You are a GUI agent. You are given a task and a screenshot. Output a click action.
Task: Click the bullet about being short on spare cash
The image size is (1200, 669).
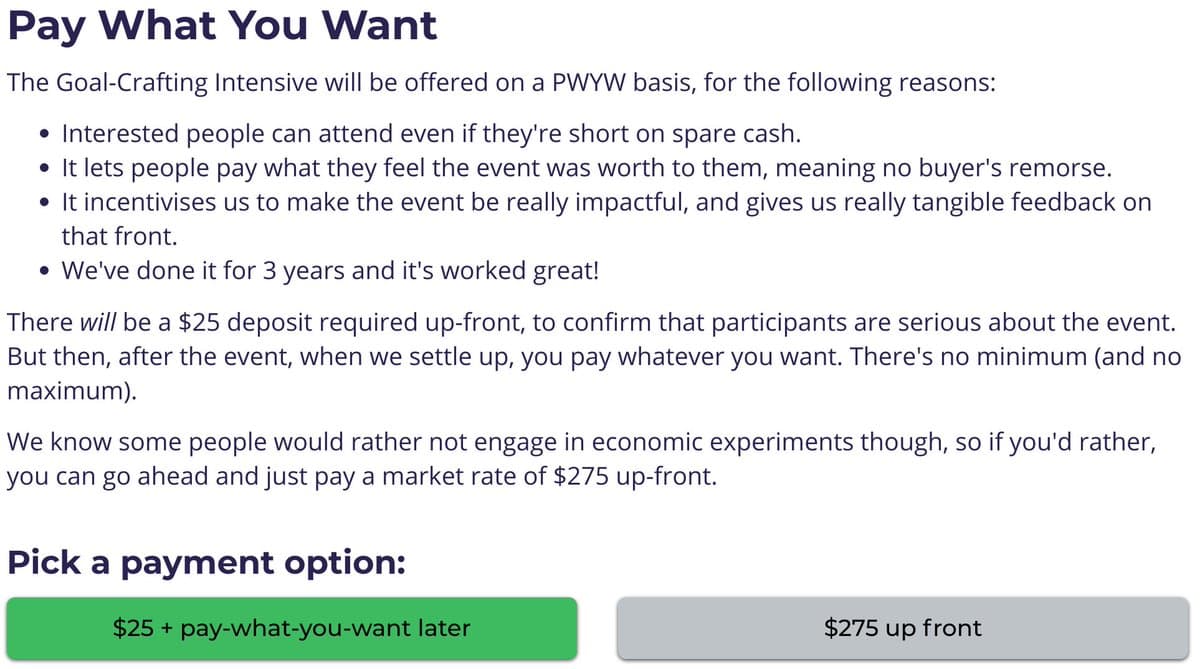point(432,133)
